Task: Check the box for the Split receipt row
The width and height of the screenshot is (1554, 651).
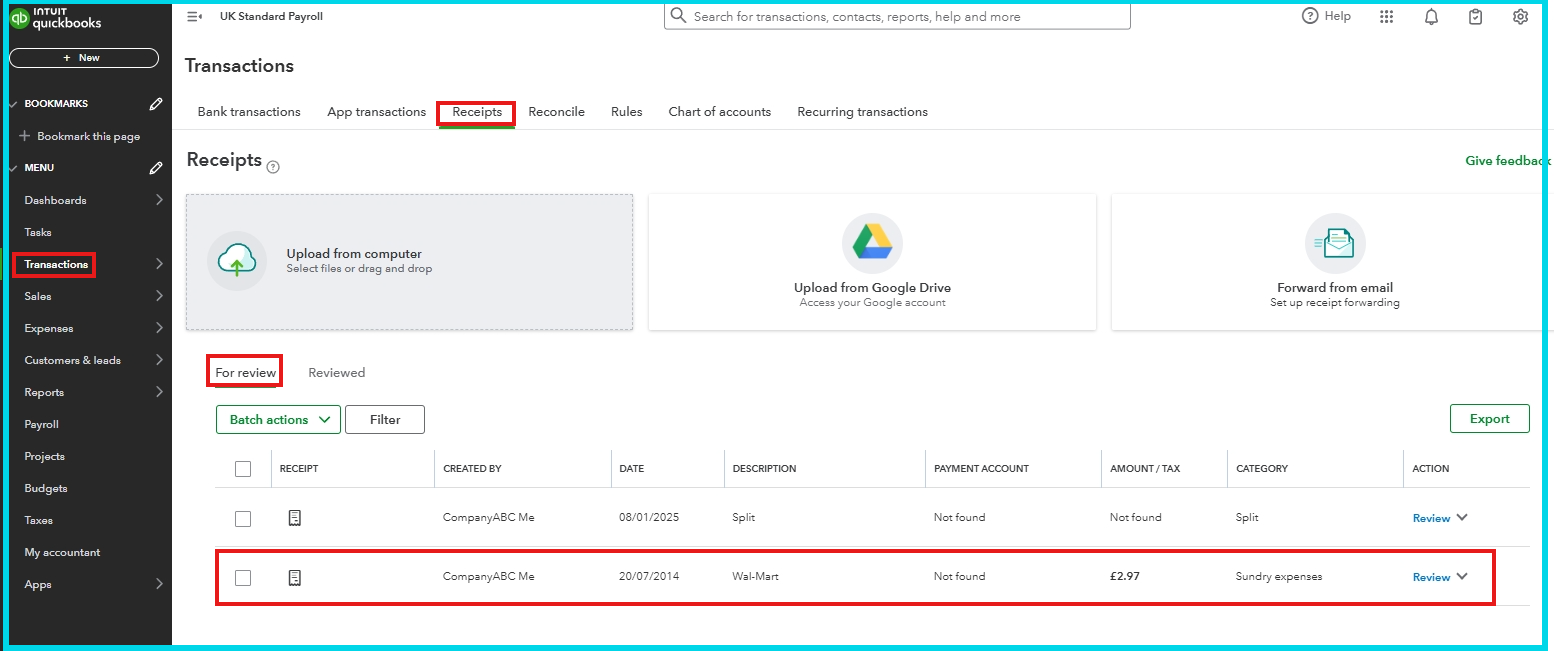Action: pyautogui.click(x=243, y=518)
